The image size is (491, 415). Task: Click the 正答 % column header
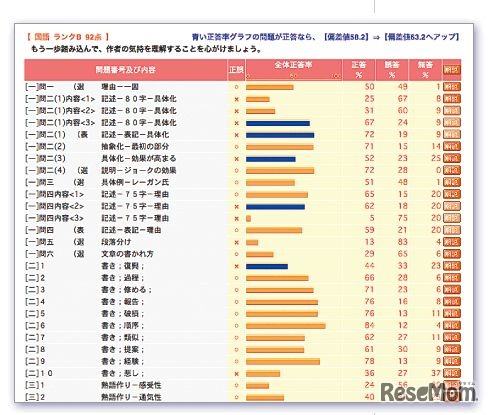(x=359, y=70)
